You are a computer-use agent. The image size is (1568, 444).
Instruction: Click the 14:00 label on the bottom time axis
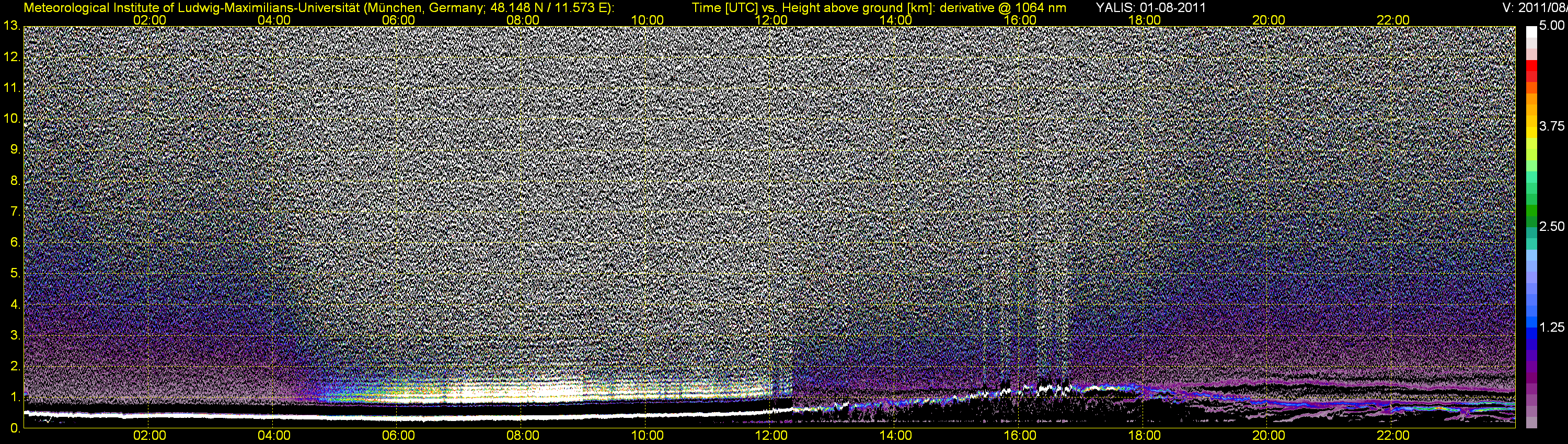click(896, 436)
